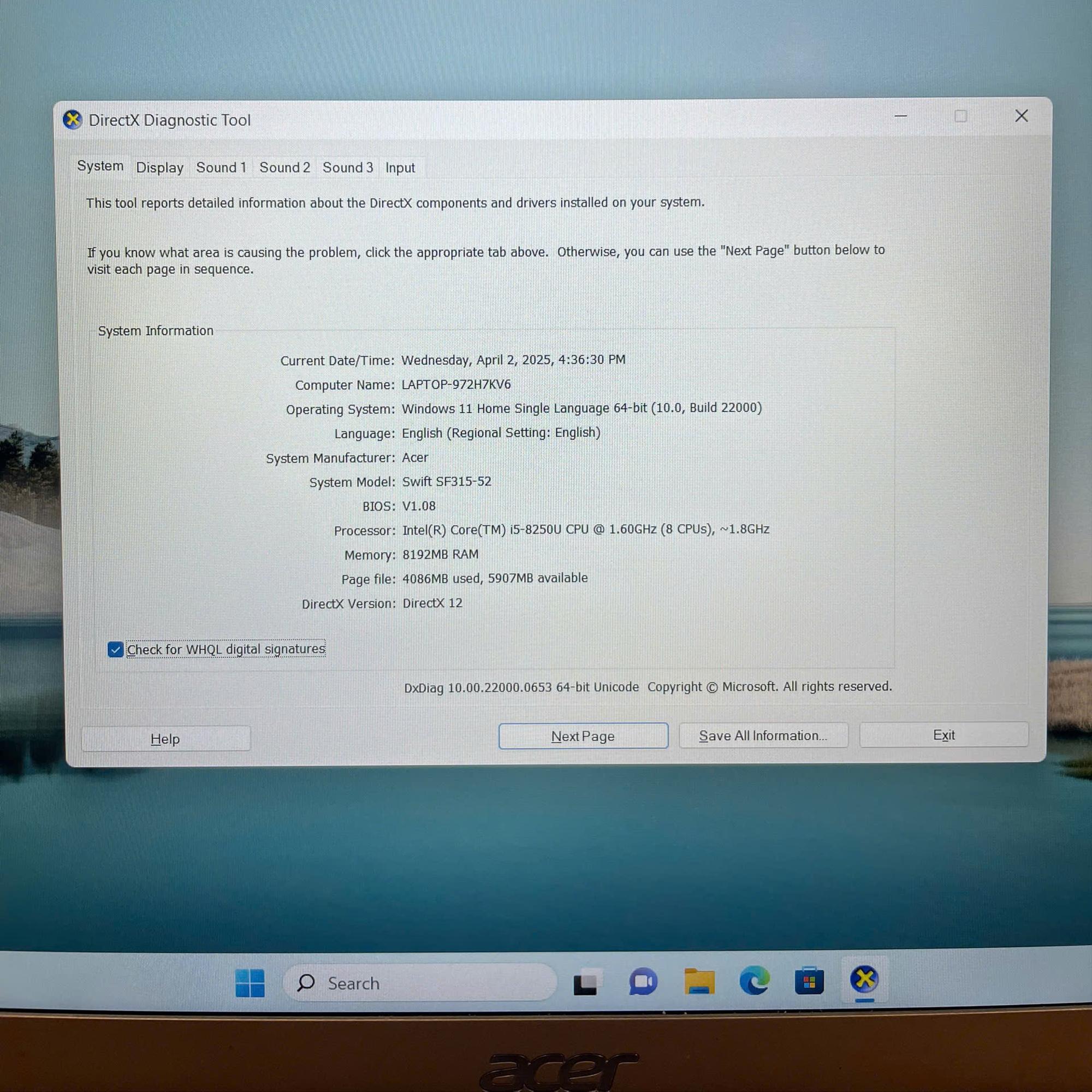Click the processor value Intel Core i5-8250U

(585, 530)
